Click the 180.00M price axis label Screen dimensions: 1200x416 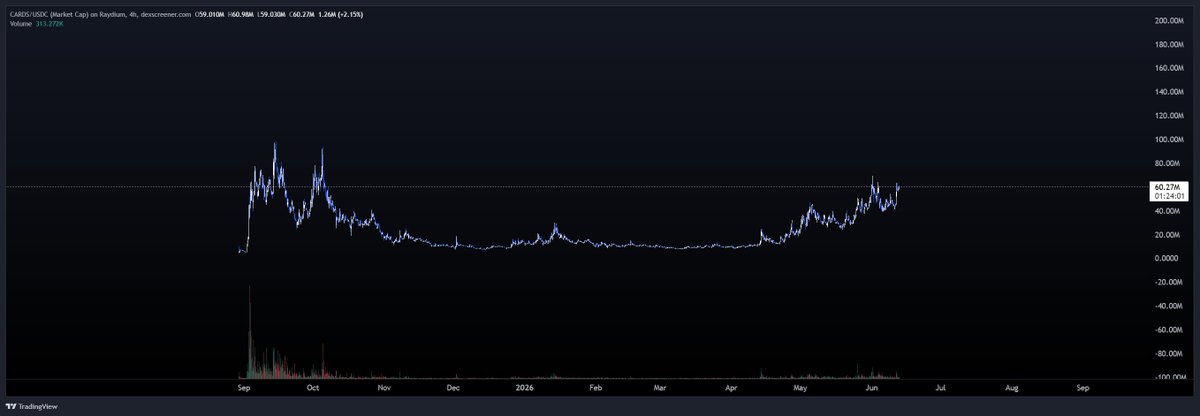point(1169,44)
